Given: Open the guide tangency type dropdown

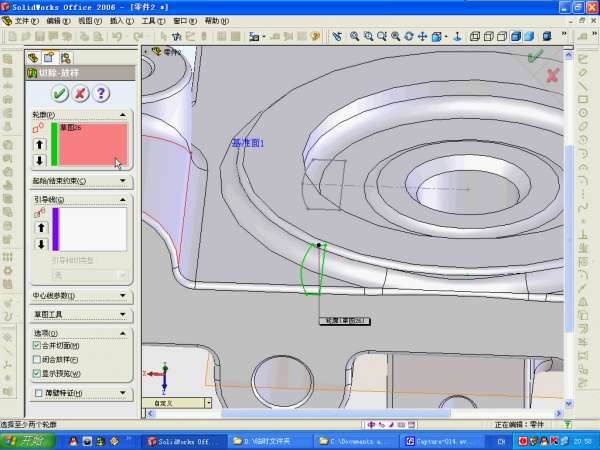Looking at the screenshot, I should click(122, 275).
